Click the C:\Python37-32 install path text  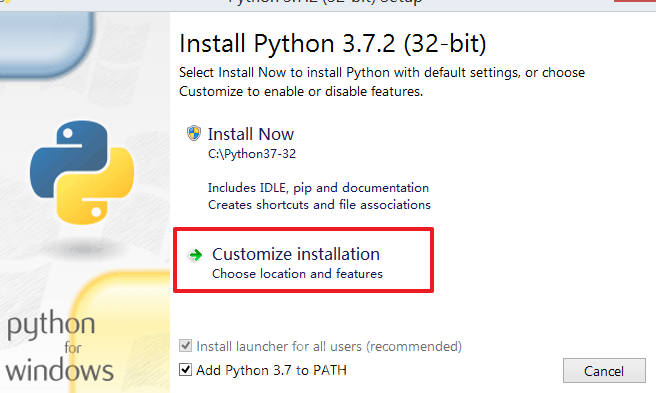pyautogui.click(x=252, y=154)
